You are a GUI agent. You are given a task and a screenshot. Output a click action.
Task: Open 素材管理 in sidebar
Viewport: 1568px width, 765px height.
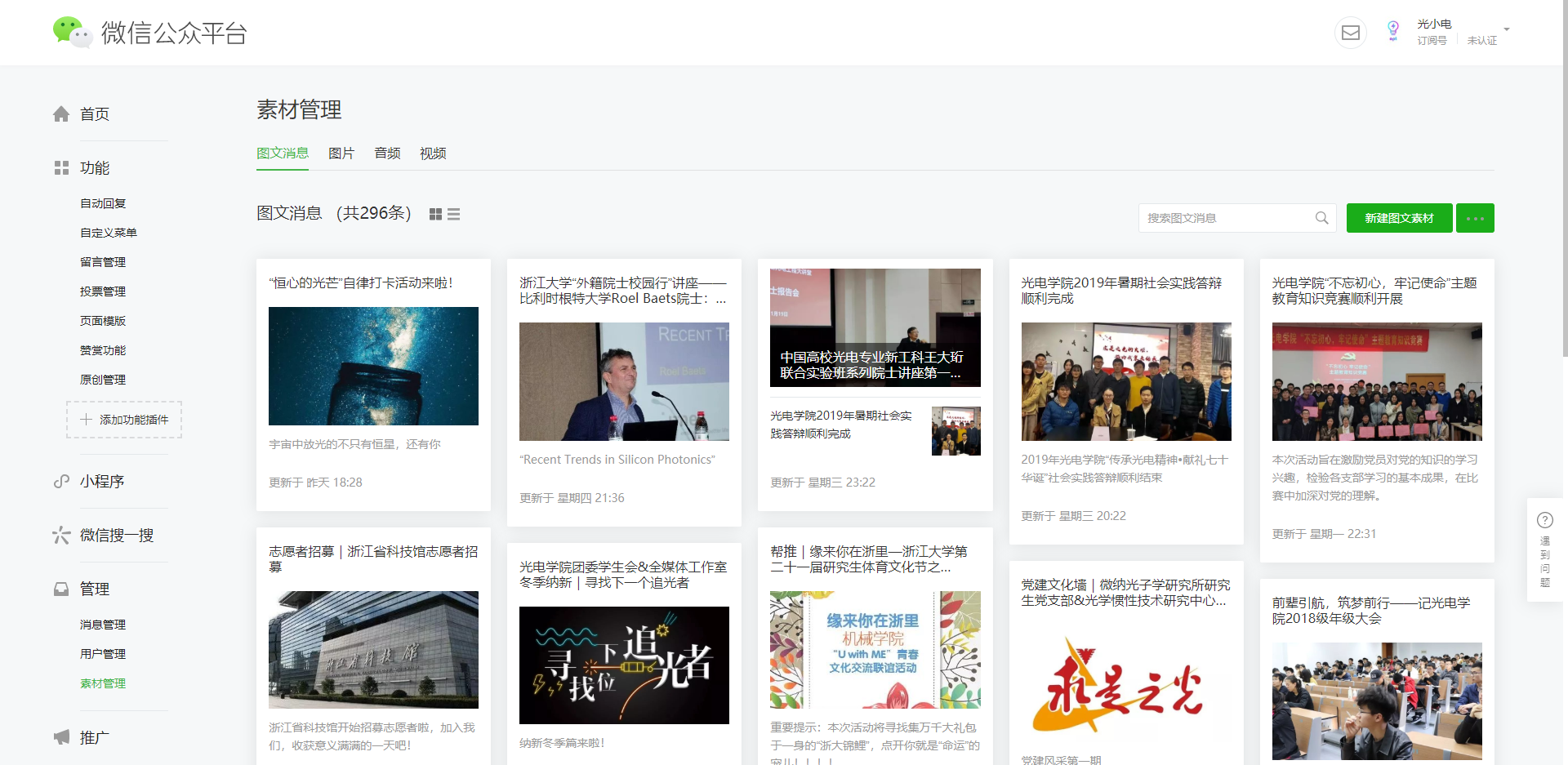click(x=103, y=683)
